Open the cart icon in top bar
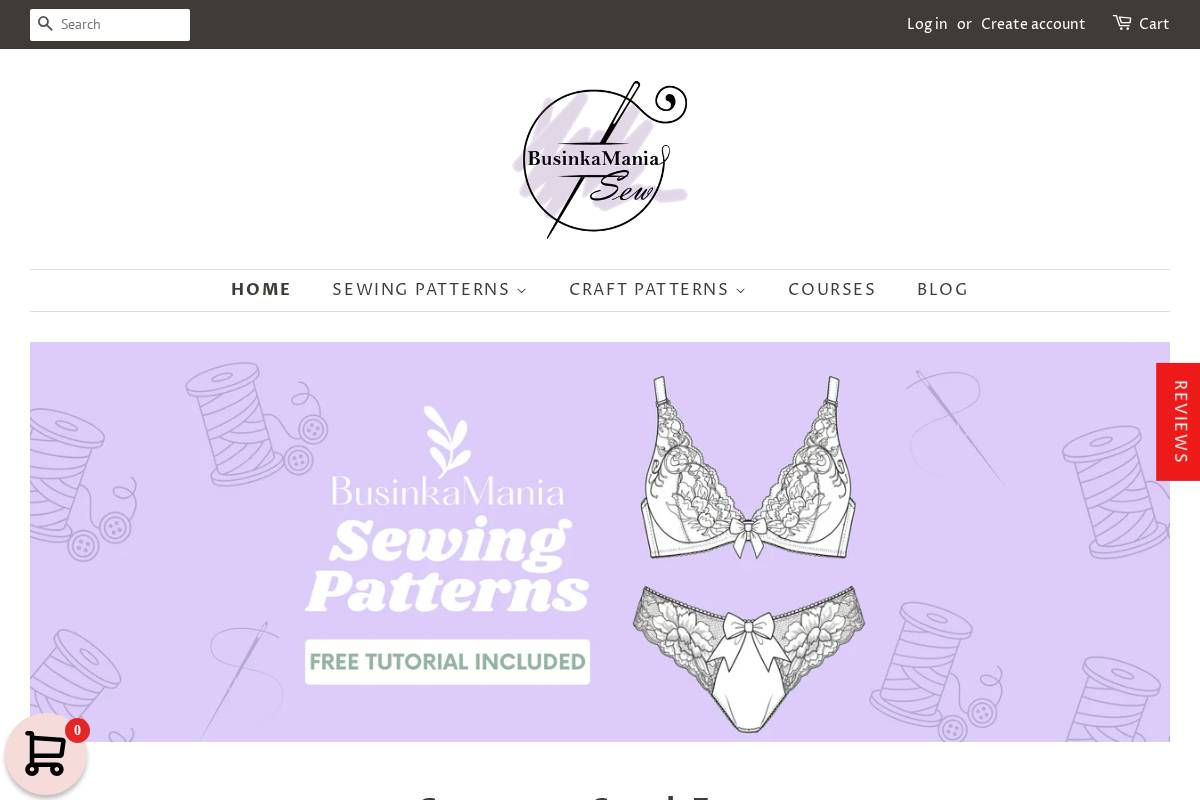 tap(1122, 23)
